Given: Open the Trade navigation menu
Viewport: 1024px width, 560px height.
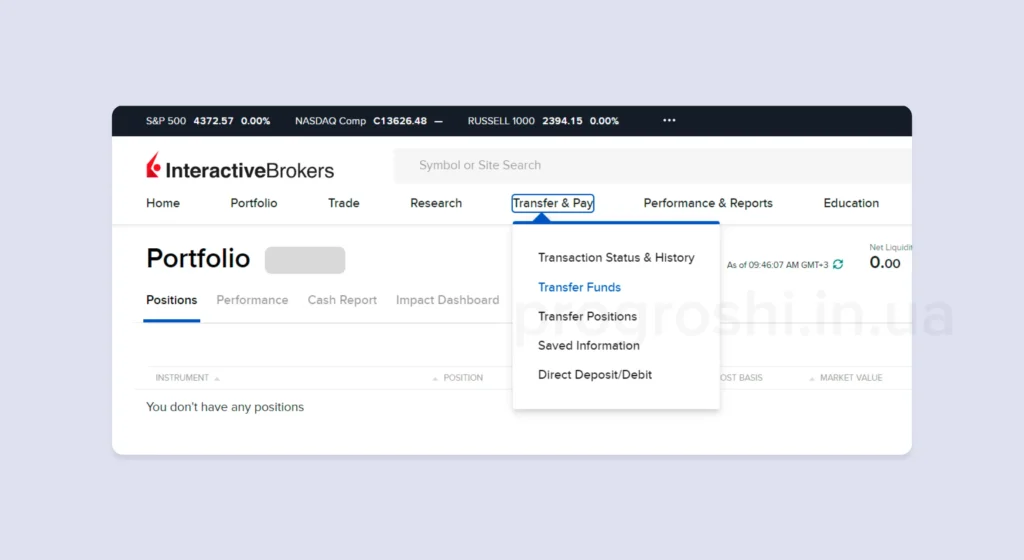Looking at the screenshot, I should (343, 203).
